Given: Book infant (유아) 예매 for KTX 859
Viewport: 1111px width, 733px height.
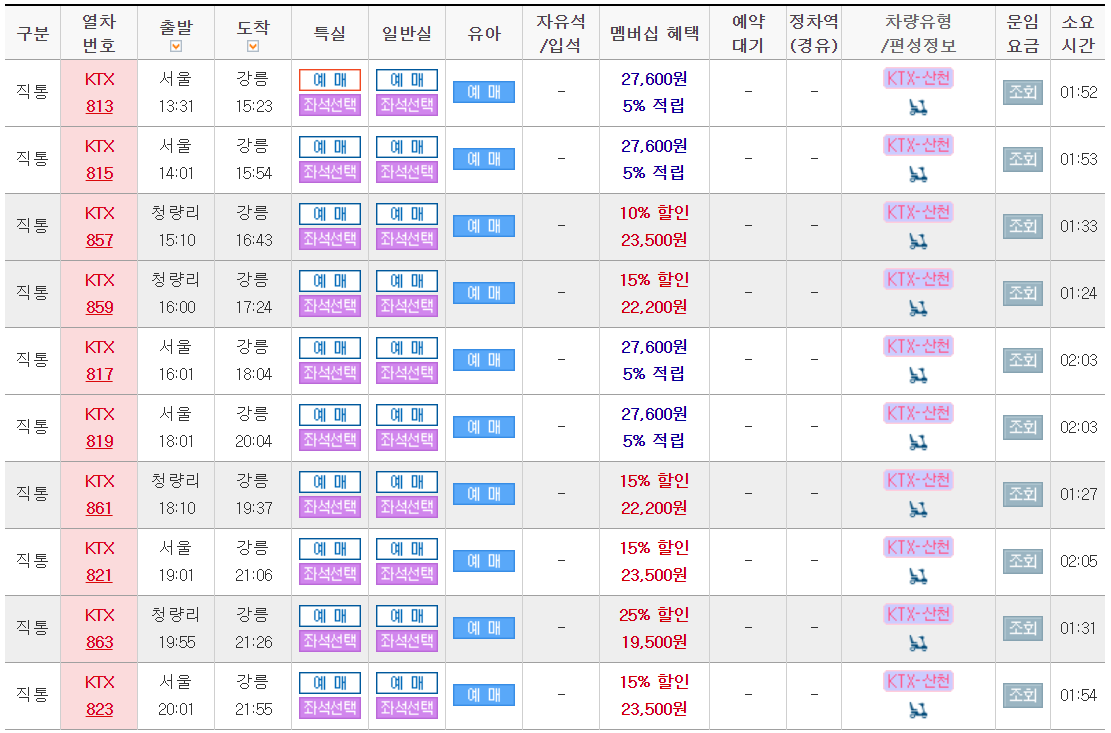Looking at the screenshot, I should pos(484,293).
